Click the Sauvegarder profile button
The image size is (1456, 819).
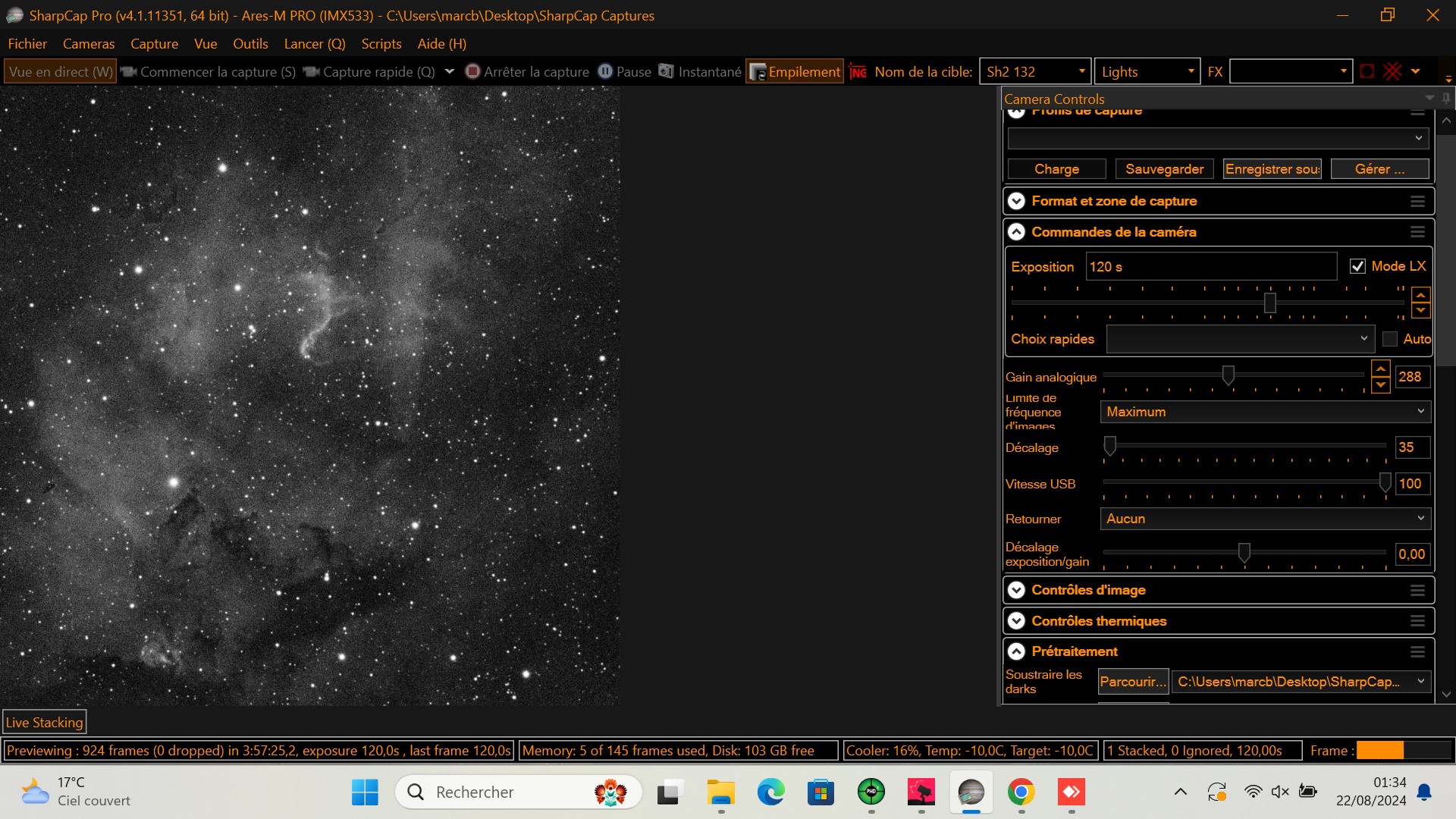[1164, 169]
